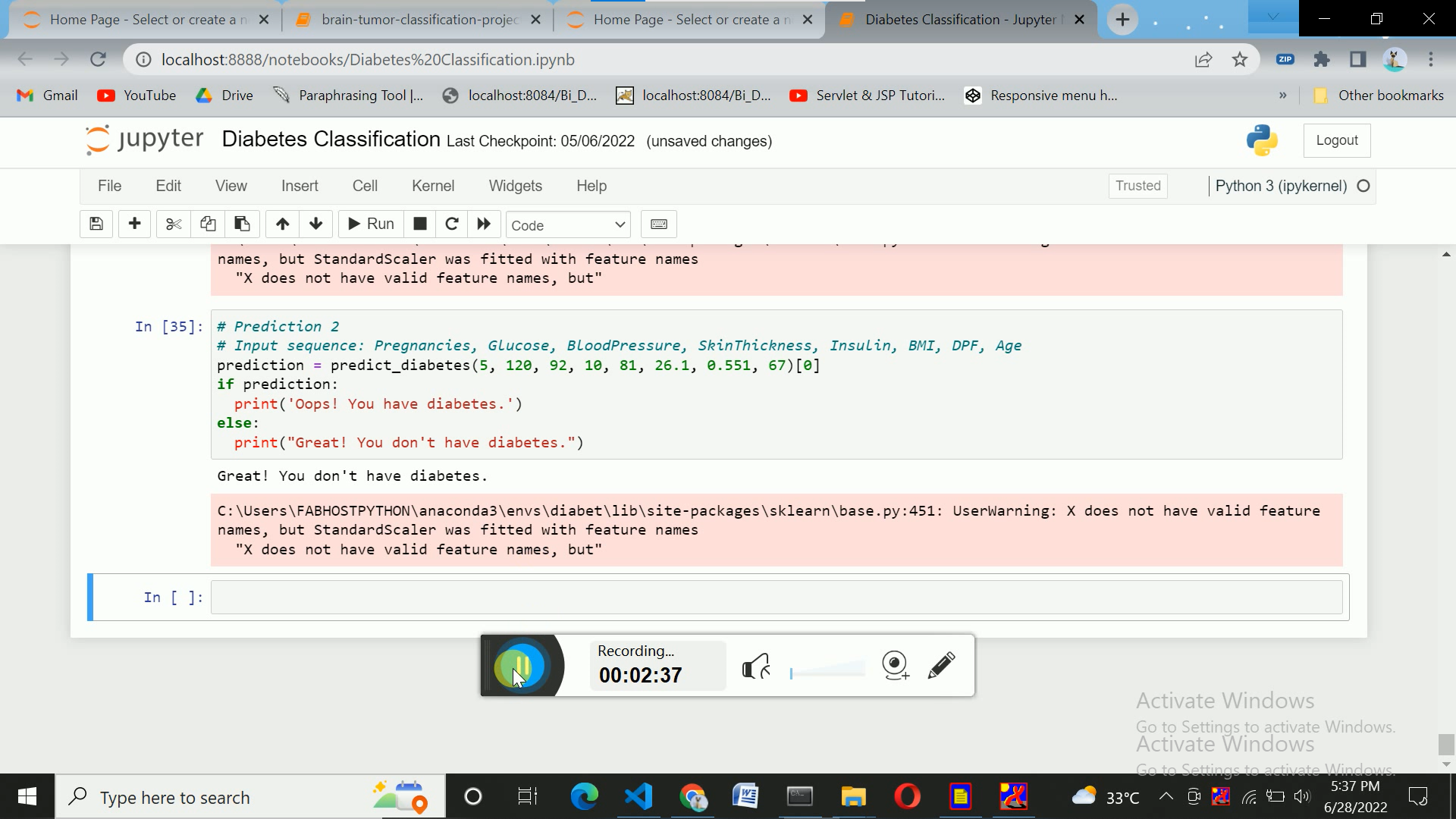The height and width of the screenshot is (819, 1456).
Task: Pause the screen recording
Action: click(522, 666)
